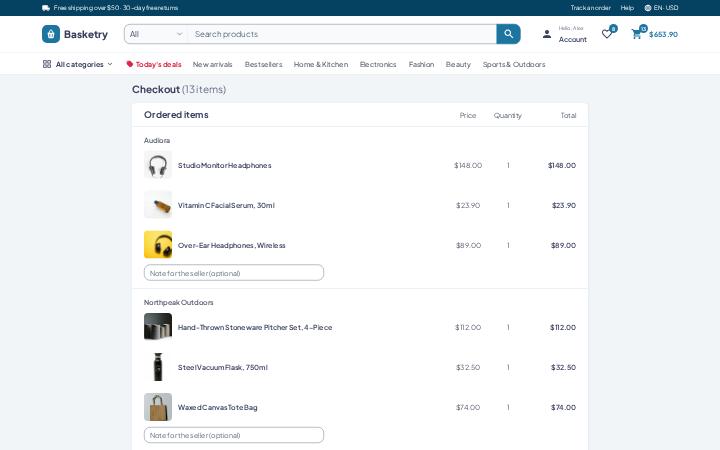Open the shopping cart icon
Image resolution: width=720 pixels, height=450 pixels.
tap(636, 34)
